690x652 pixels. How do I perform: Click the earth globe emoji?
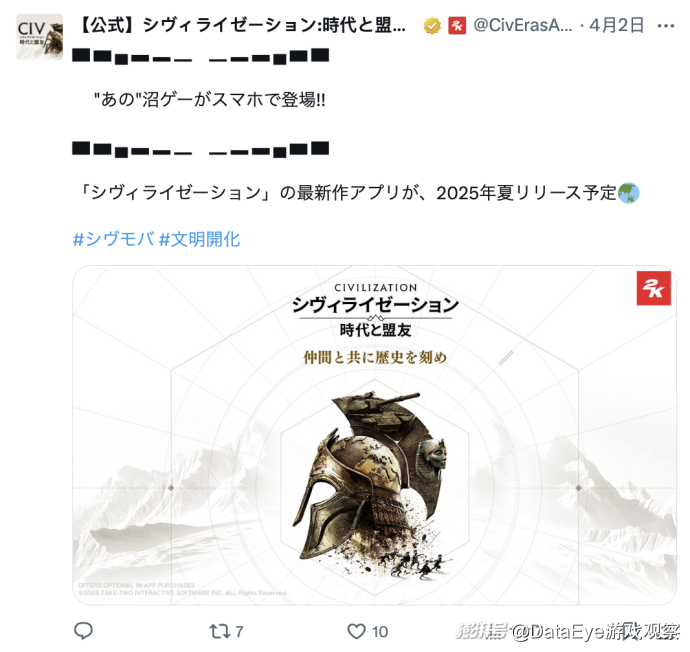click(628, 193)
